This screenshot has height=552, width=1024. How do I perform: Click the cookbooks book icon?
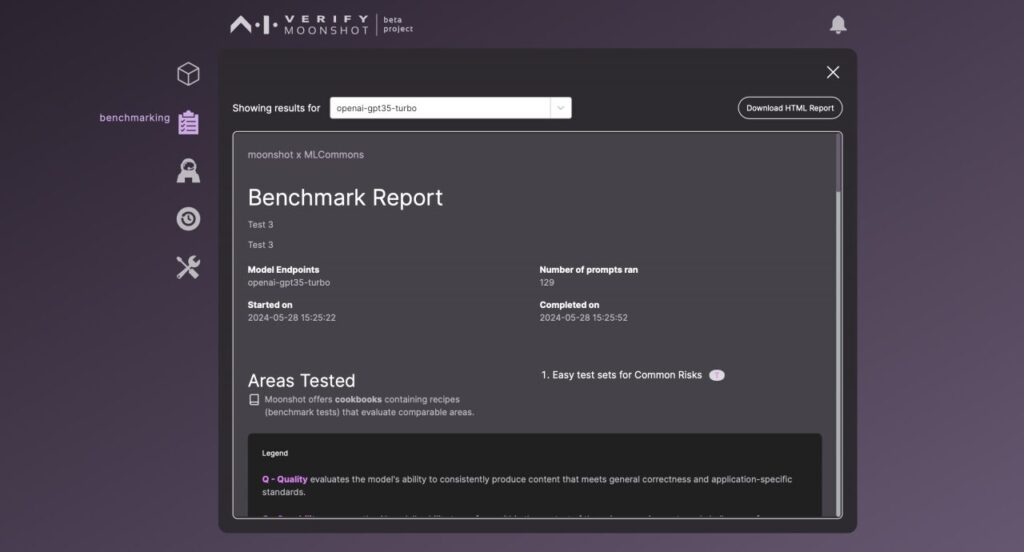[x=254, y=399]
